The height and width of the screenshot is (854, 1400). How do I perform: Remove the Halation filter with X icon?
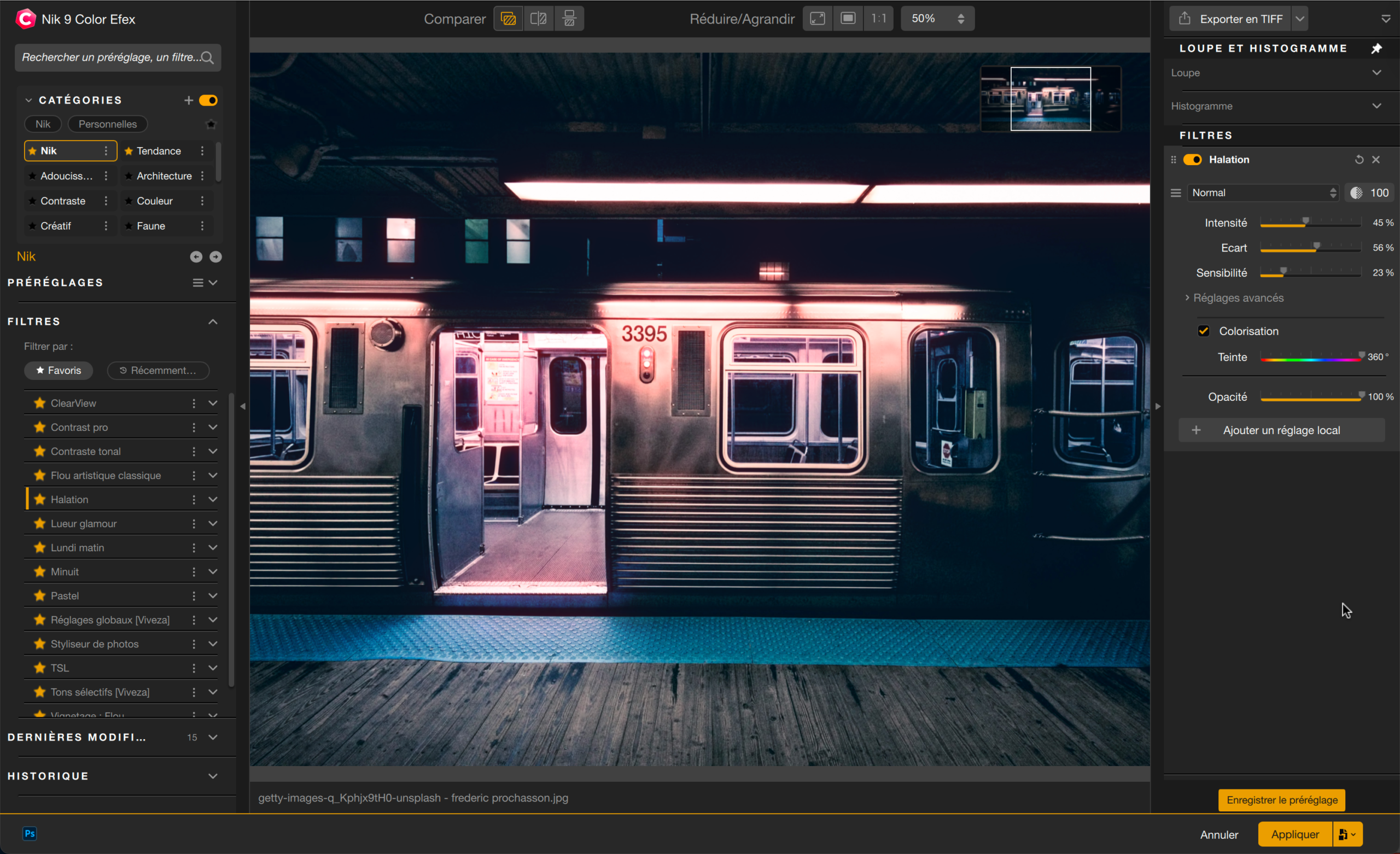coord(1375,160)
